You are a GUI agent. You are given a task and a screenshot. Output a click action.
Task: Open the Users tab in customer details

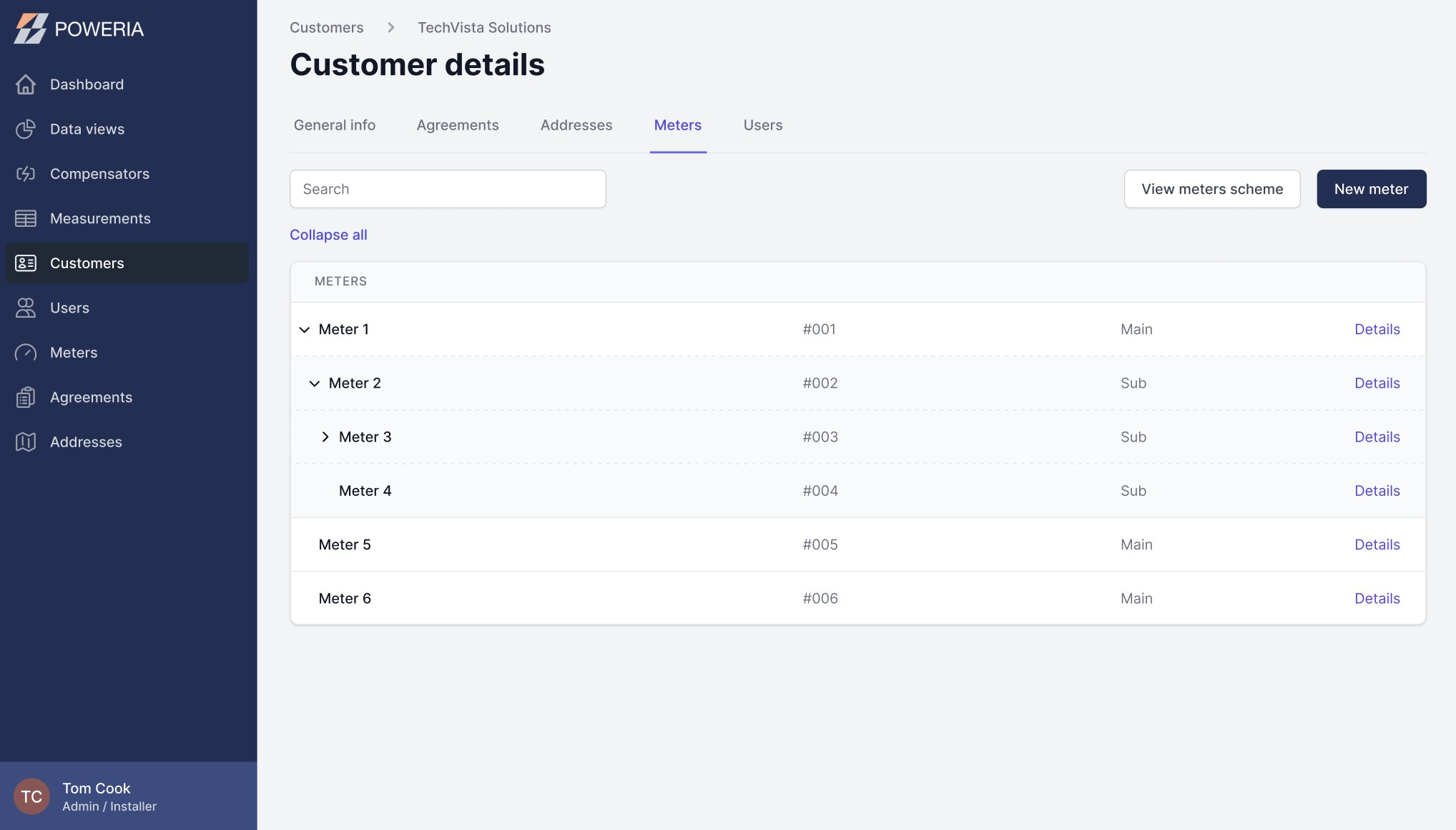763,125
